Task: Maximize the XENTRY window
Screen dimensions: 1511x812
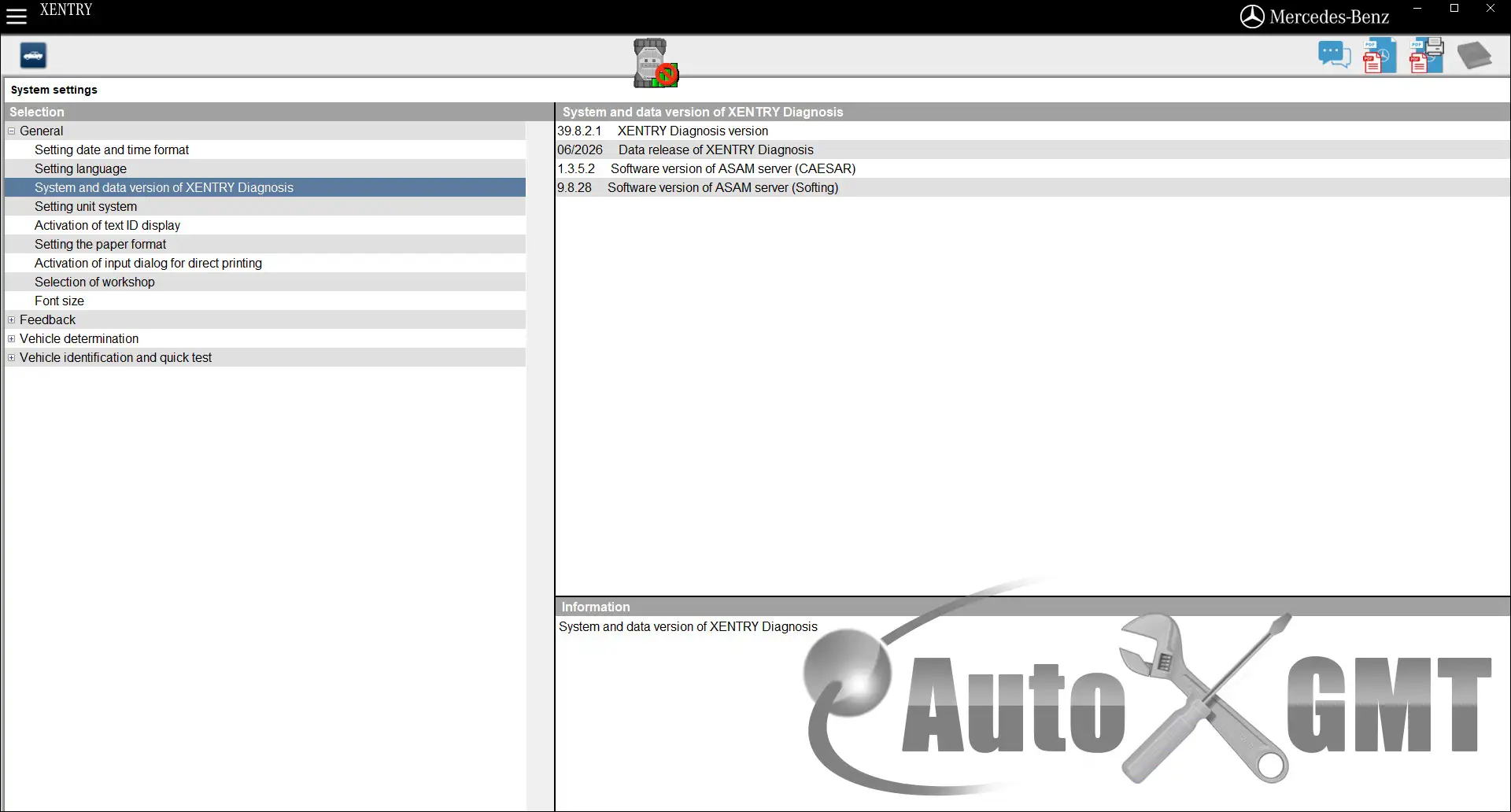Action: pos(1454,9)
